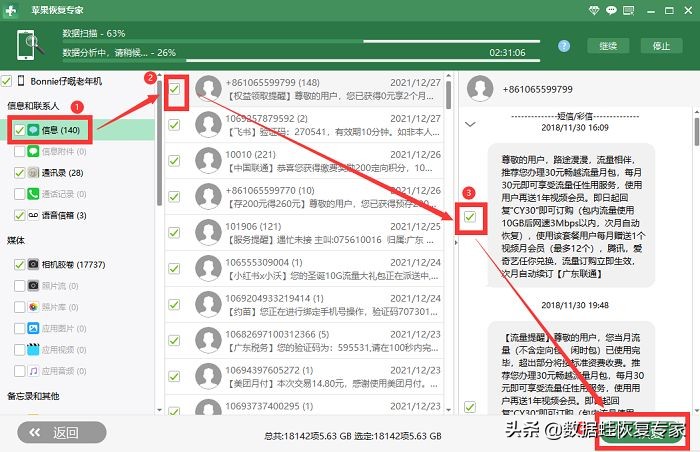The height and width of the screenshot is (452, 700).
Task: Click the message board icon in title bar
Action: [629, 10]
